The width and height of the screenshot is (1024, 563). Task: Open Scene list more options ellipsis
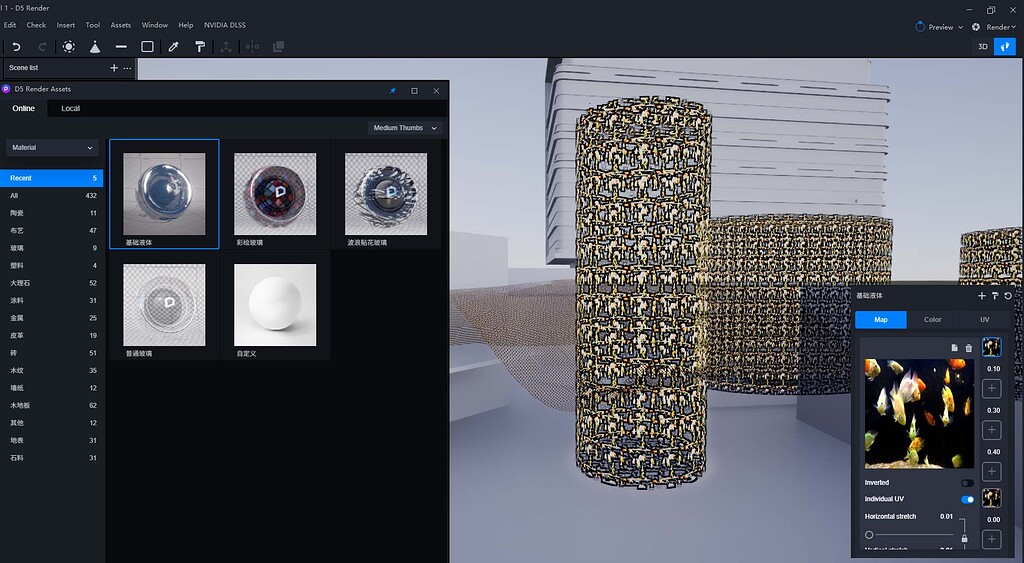[x=127, y=68]
